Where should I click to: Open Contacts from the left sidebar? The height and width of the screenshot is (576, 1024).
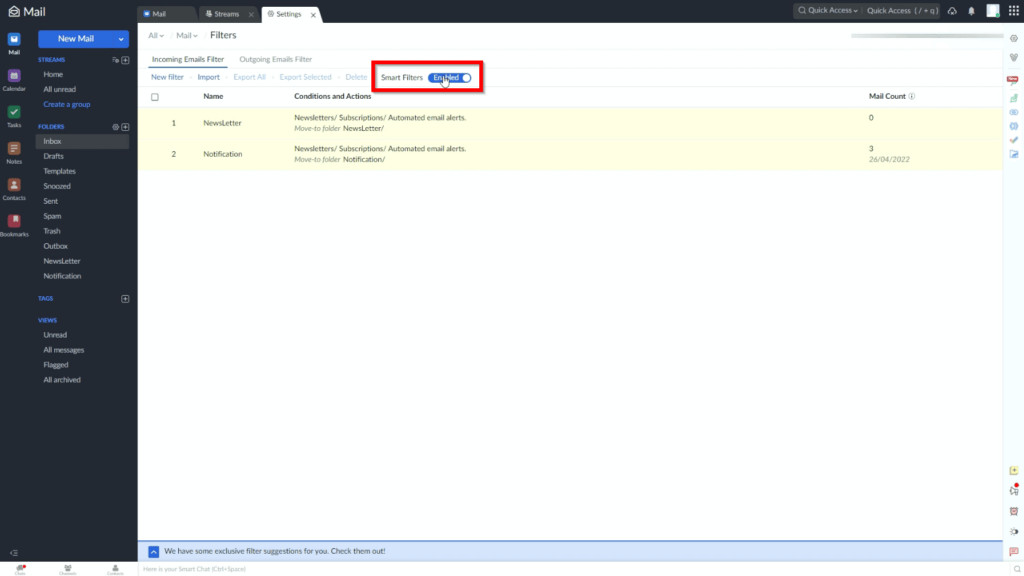[13, 186]
